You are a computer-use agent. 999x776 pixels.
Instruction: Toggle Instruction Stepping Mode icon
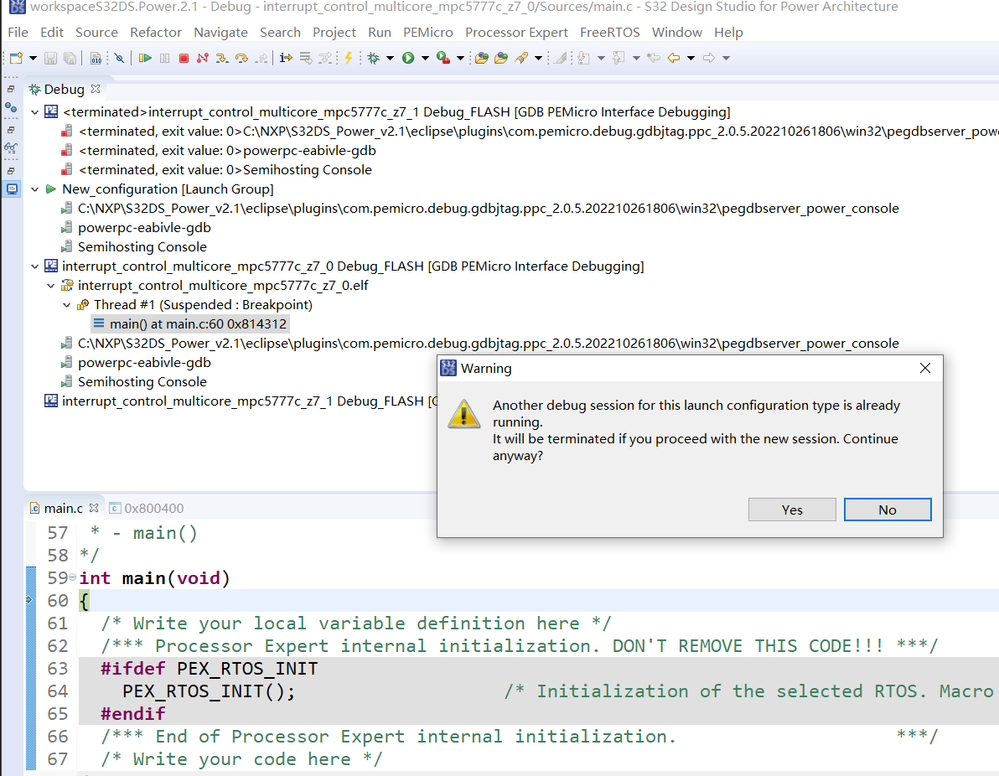(x=285, y=58)
